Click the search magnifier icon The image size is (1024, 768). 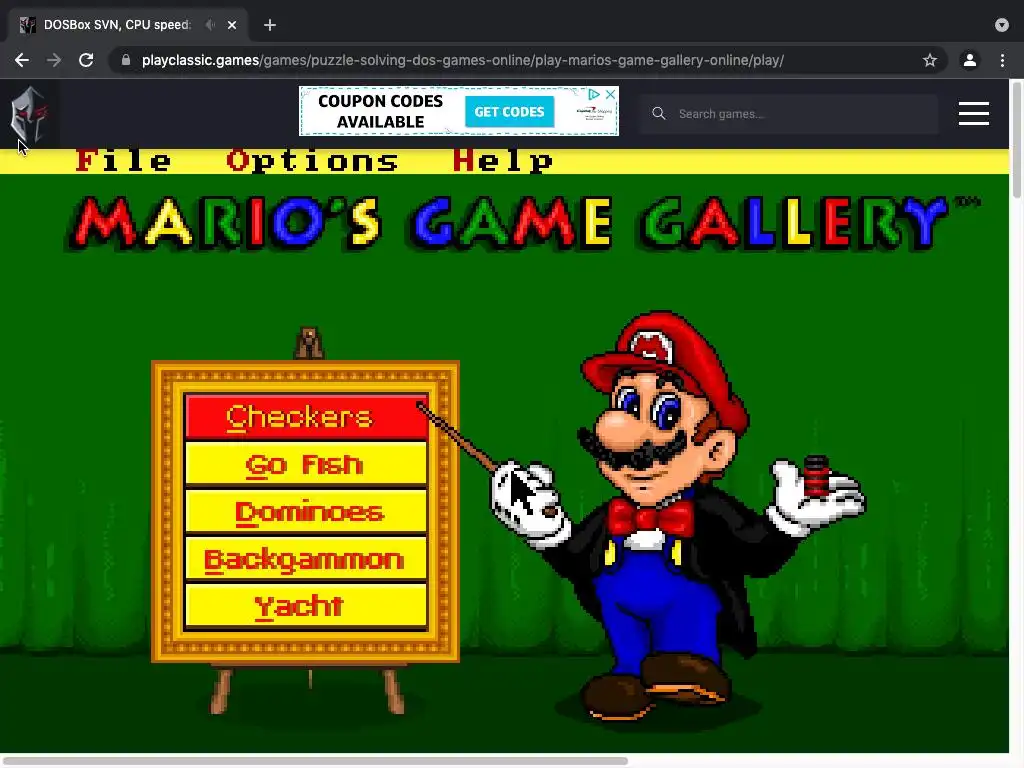(x=659, y=114)
